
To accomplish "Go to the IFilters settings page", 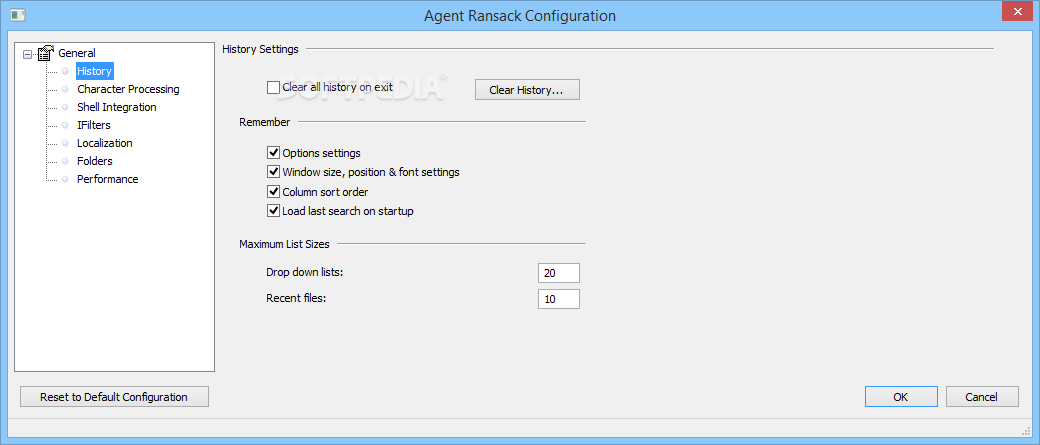I will (94, 125).
